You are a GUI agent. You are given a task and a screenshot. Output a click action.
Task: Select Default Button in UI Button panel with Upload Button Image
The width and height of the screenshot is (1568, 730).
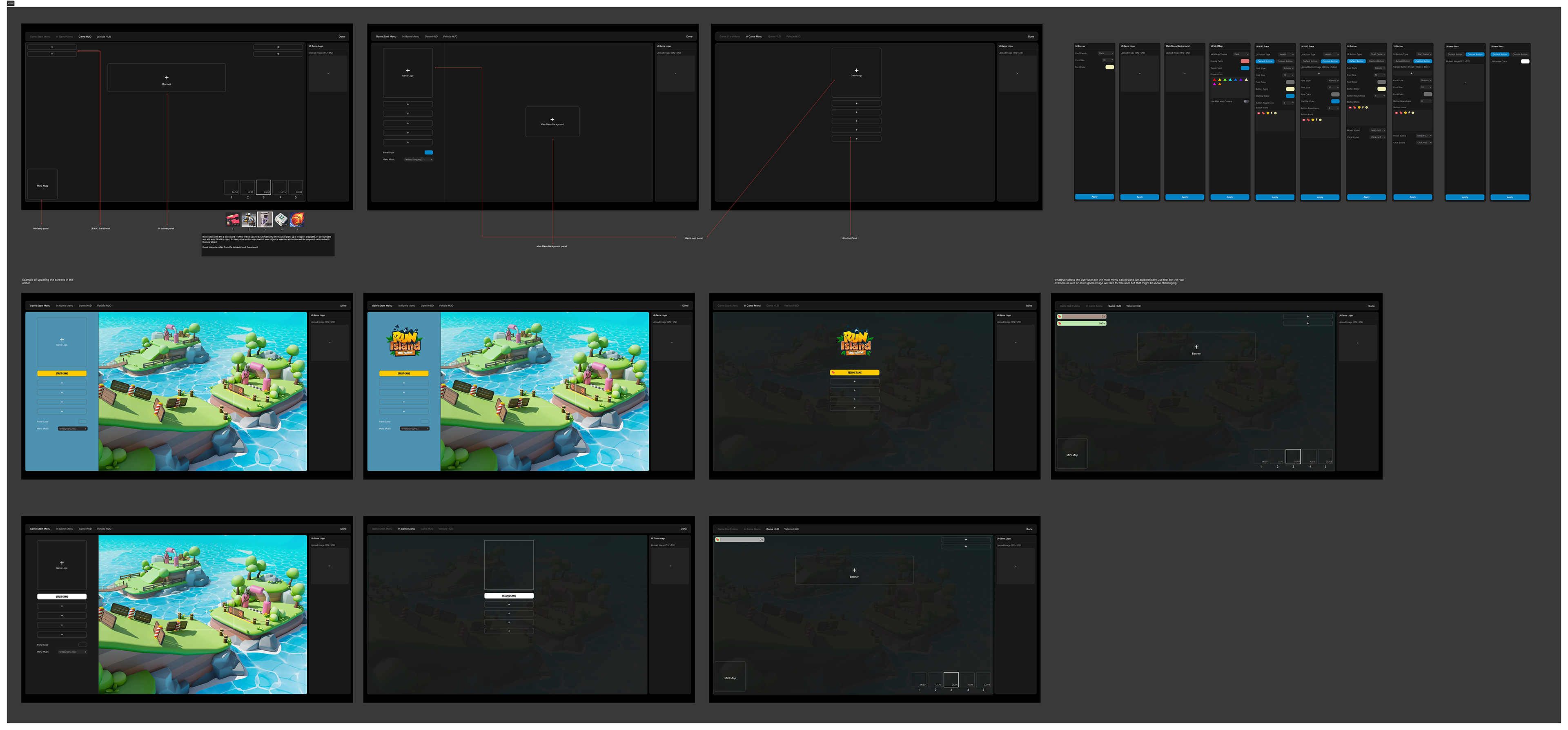pos(1403,62)
